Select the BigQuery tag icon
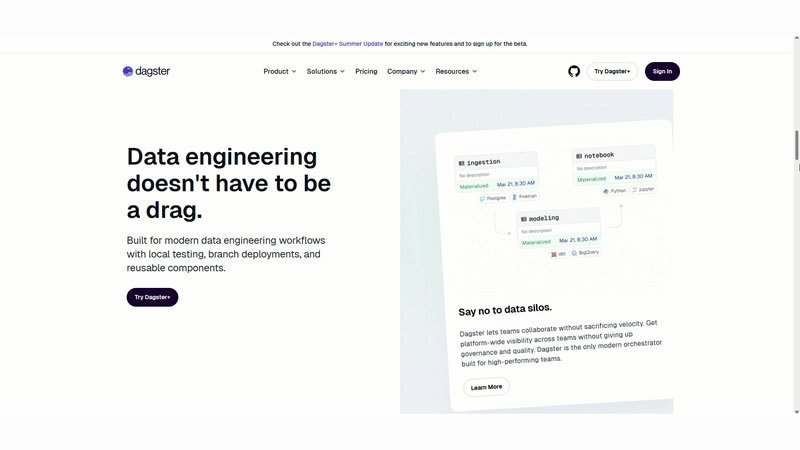Image resolution: width=800 pixels, height=450 pixels. point(574,253)
